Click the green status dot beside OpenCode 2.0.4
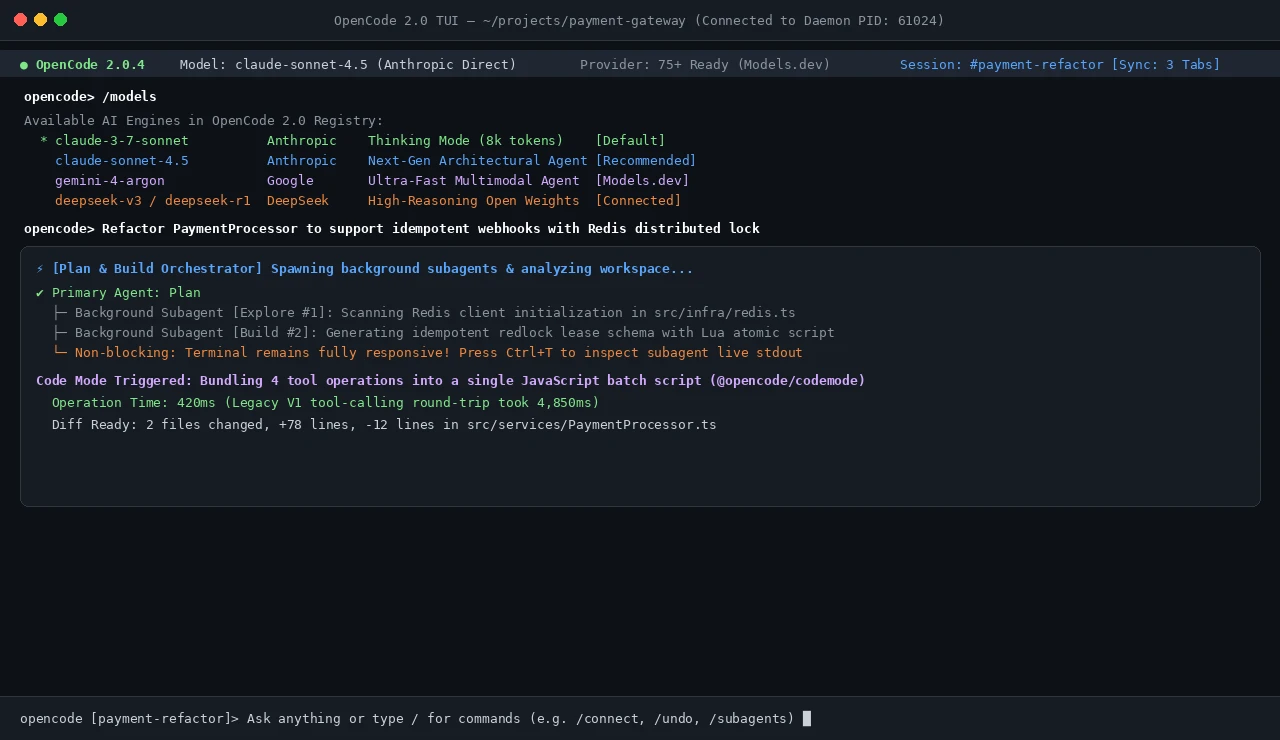Viewport: 1280px width, 740px height. (24, 65)
